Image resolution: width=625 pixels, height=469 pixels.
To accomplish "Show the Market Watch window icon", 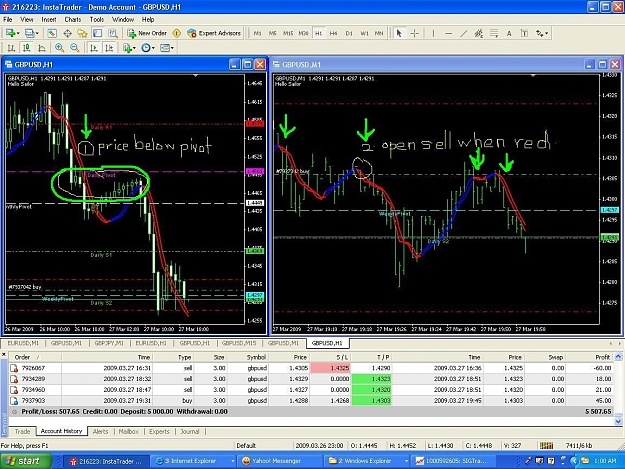I will pos(52,33).
